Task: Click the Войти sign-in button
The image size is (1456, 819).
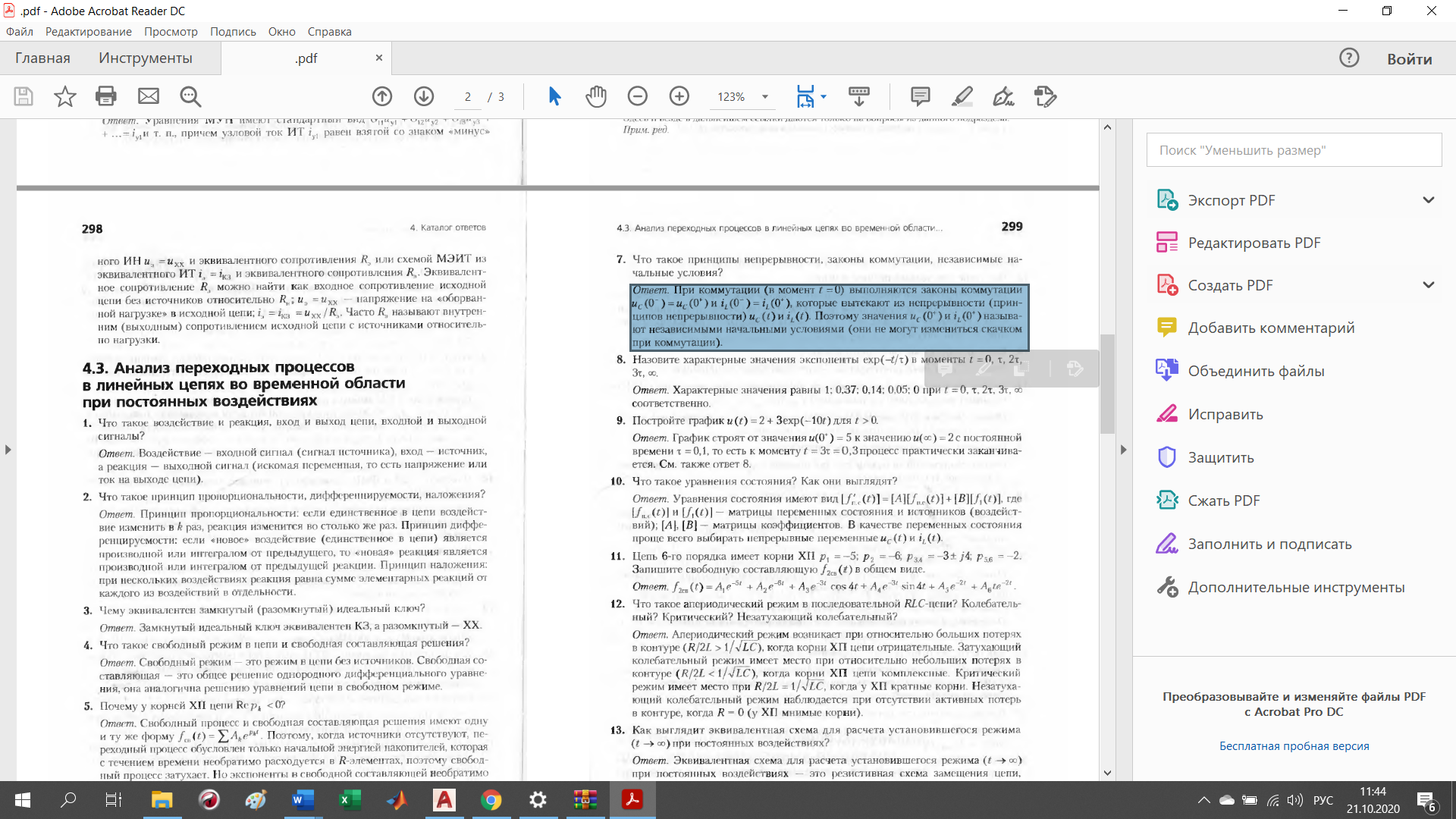Action: [x=1410, y=59]
